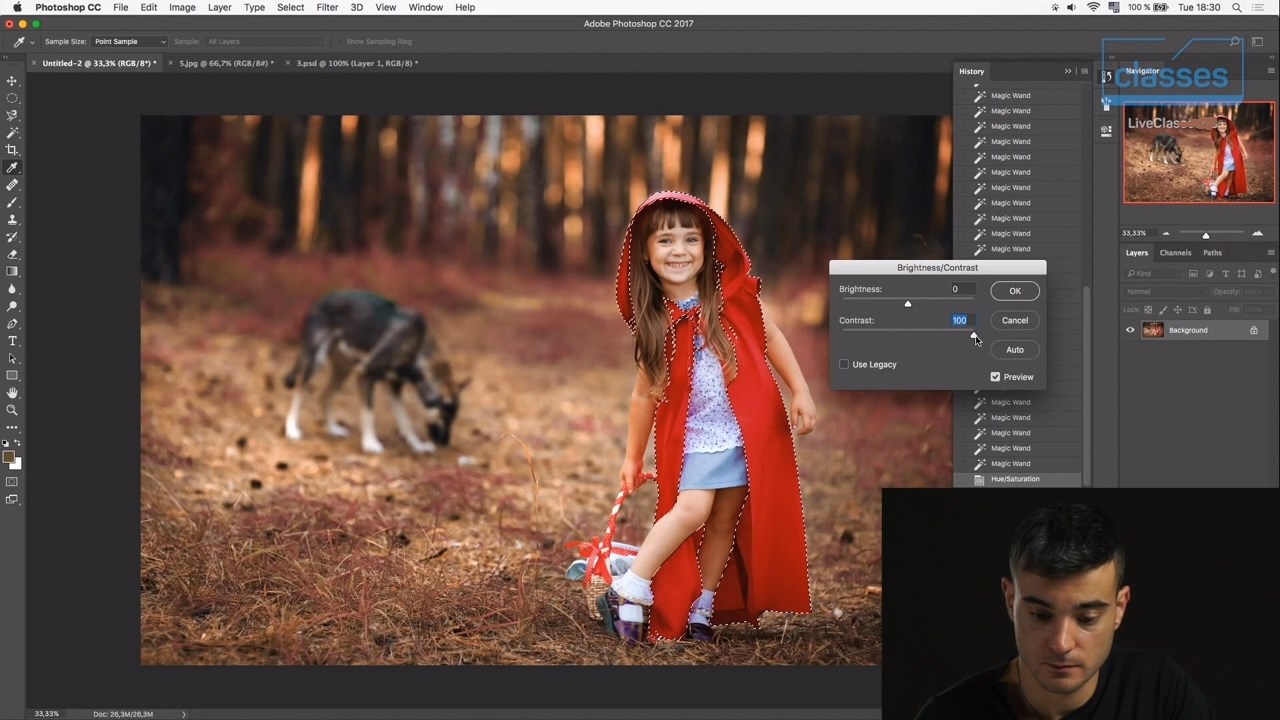Select the Eyedropper tool in the toolbar
The image size is (1280, 720).
[12, 167]
